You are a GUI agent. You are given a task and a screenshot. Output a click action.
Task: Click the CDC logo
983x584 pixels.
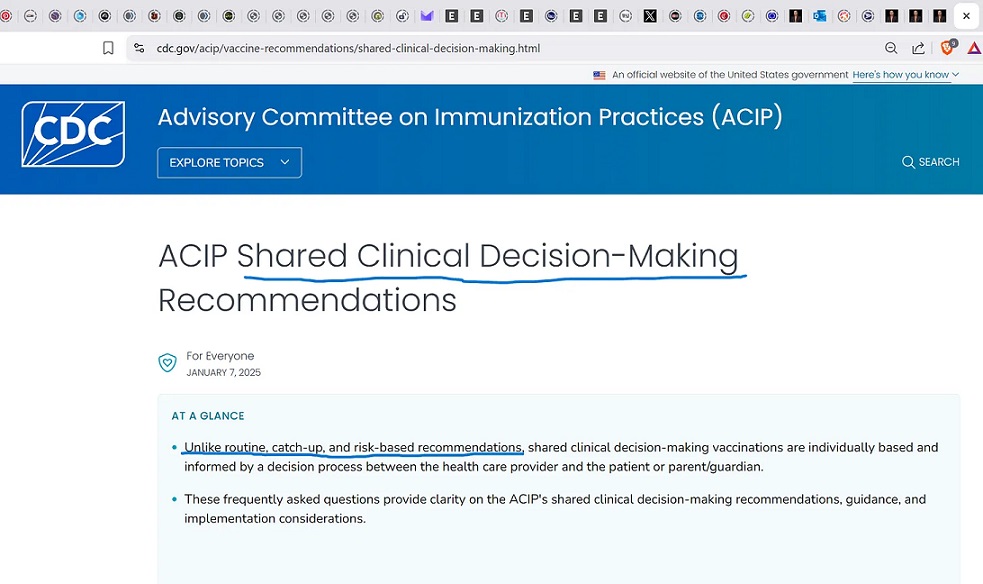(x=73, y=134)
